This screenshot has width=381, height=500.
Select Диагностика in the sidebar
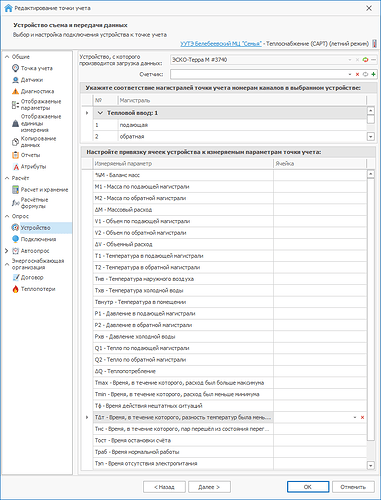(37, 91)
